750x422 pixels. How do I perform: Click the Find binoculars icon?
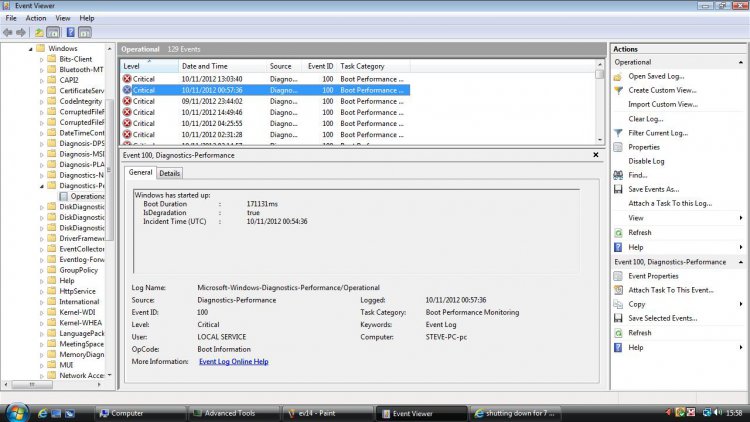point(619,175)
